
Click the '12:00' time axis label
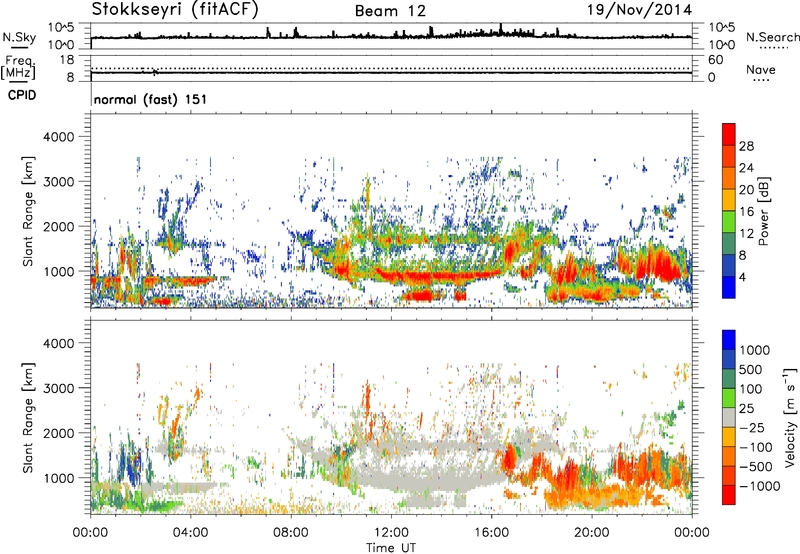coord(391,533)
